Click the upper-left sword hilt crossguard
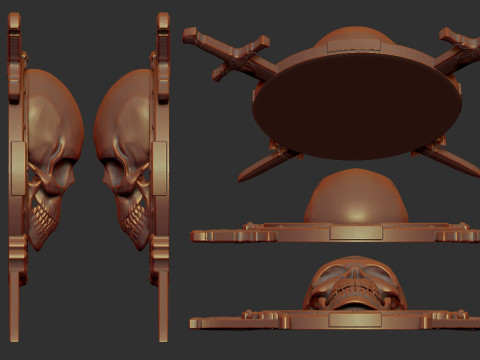The image size is (480, 360). point(241,59)
